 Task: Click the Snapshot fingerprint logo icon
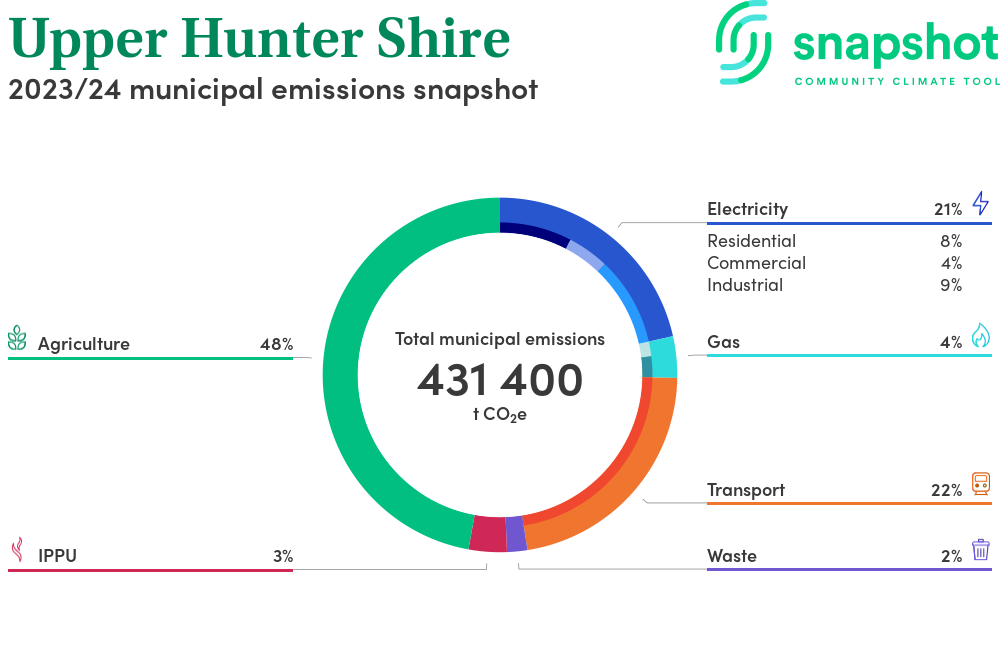[x=746, y=42]
